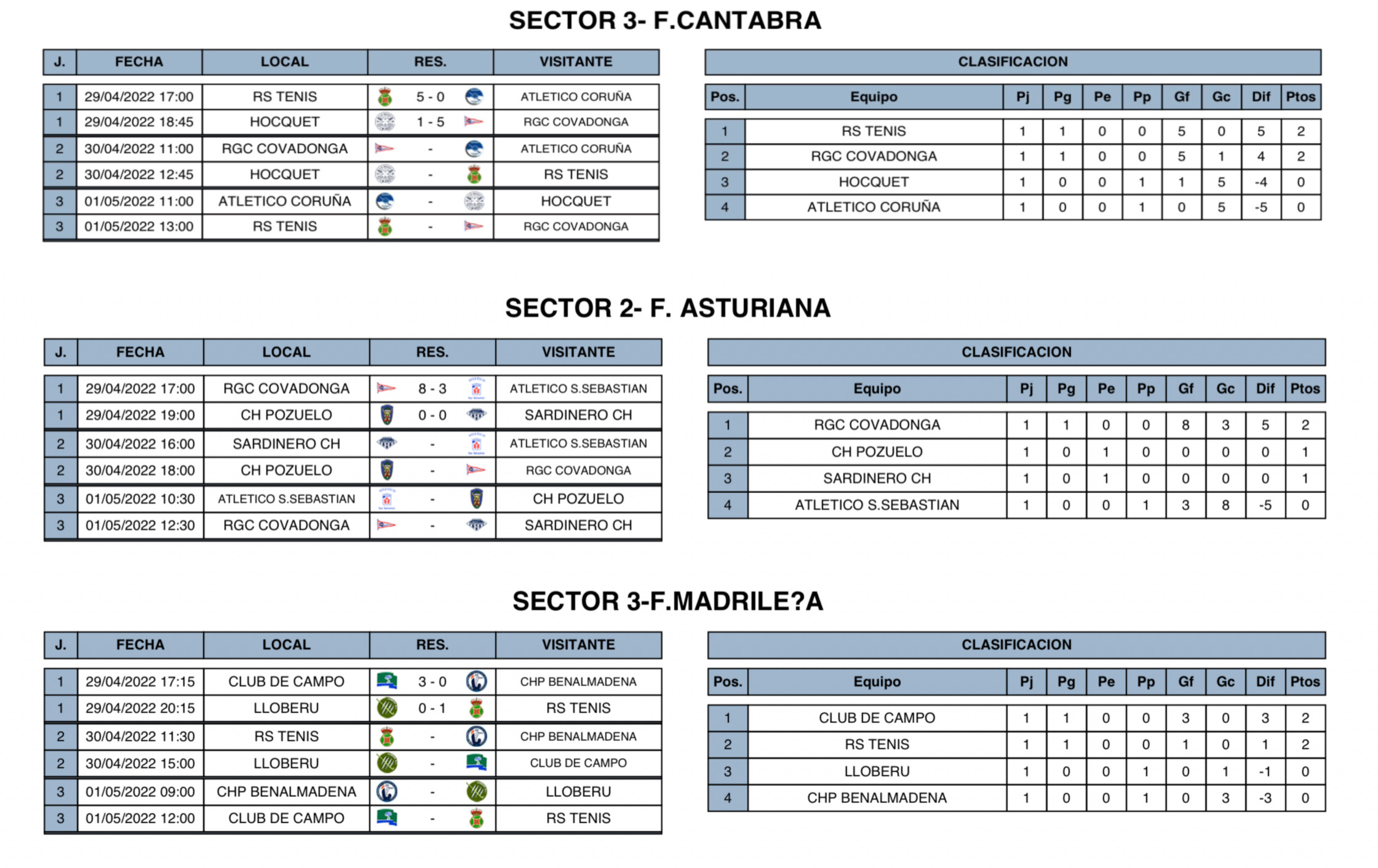Click CH Pozuelo shield beside the 0 - 0 score
1378x868 pixels.
tap(386, 415)
